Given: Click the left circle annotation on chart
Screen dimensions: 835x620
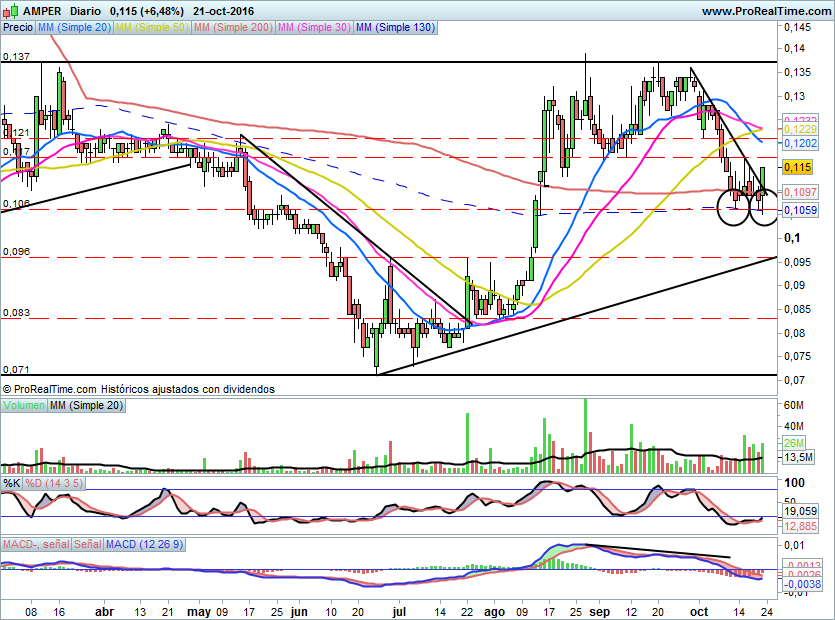Looking at the screenshot, I should [733, 208].
